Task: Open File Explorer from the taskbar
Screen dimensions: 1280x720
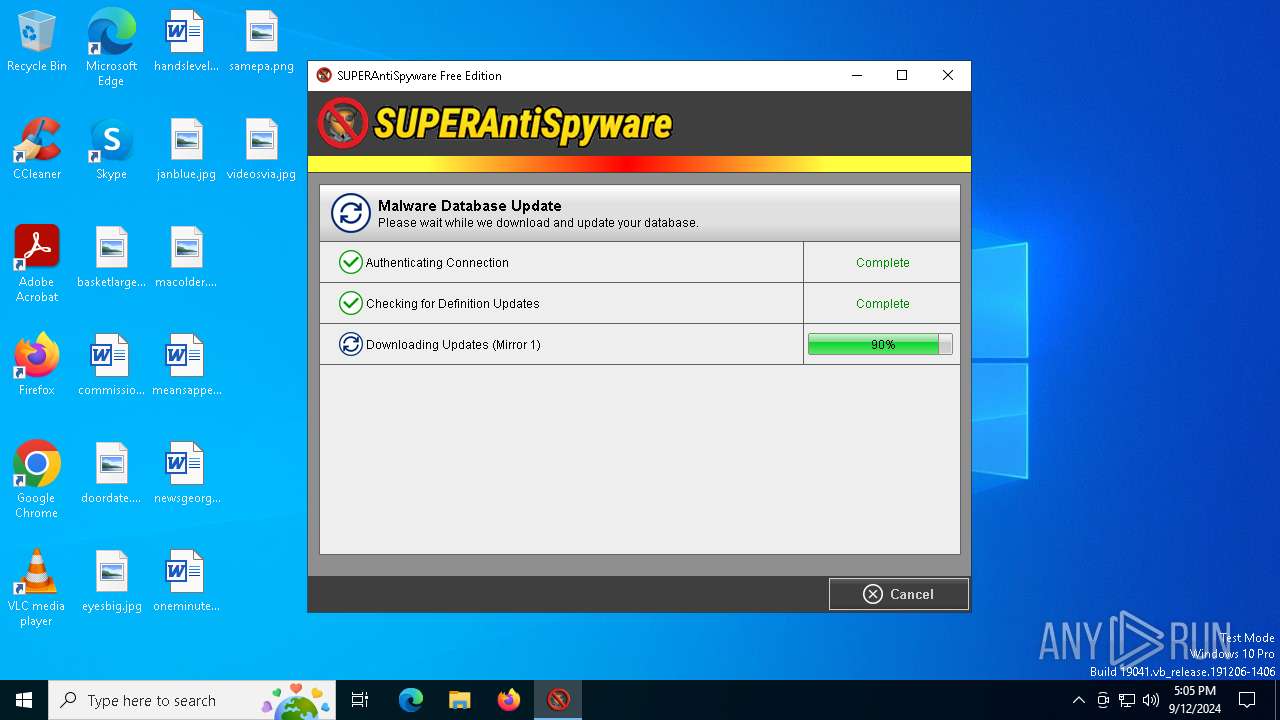Action: click(460, 700)
